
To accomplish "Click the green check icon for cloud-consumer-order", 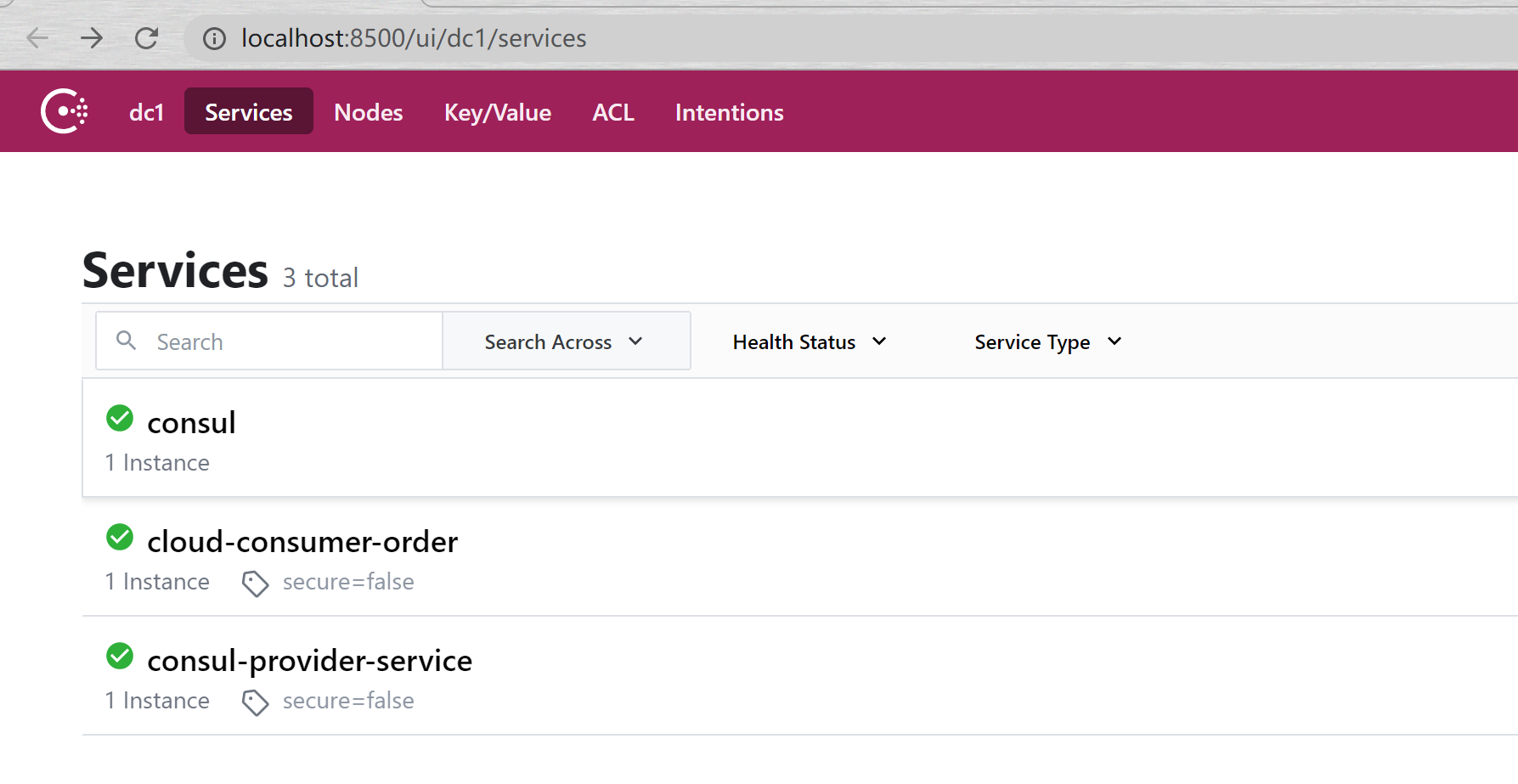I will click(x=120, y=537).
